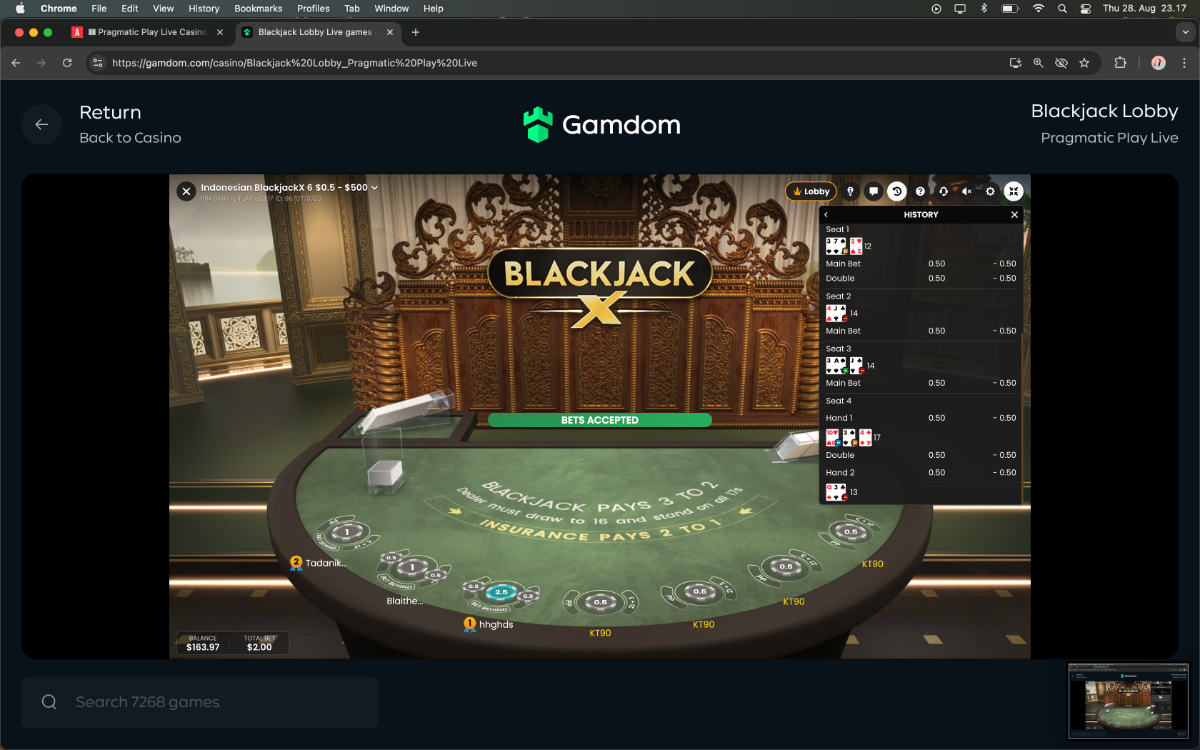Screen dimensions: 1200x750
Task: Close the Indonesian BlackjackX table with X
Action: (x=186, y=191)
